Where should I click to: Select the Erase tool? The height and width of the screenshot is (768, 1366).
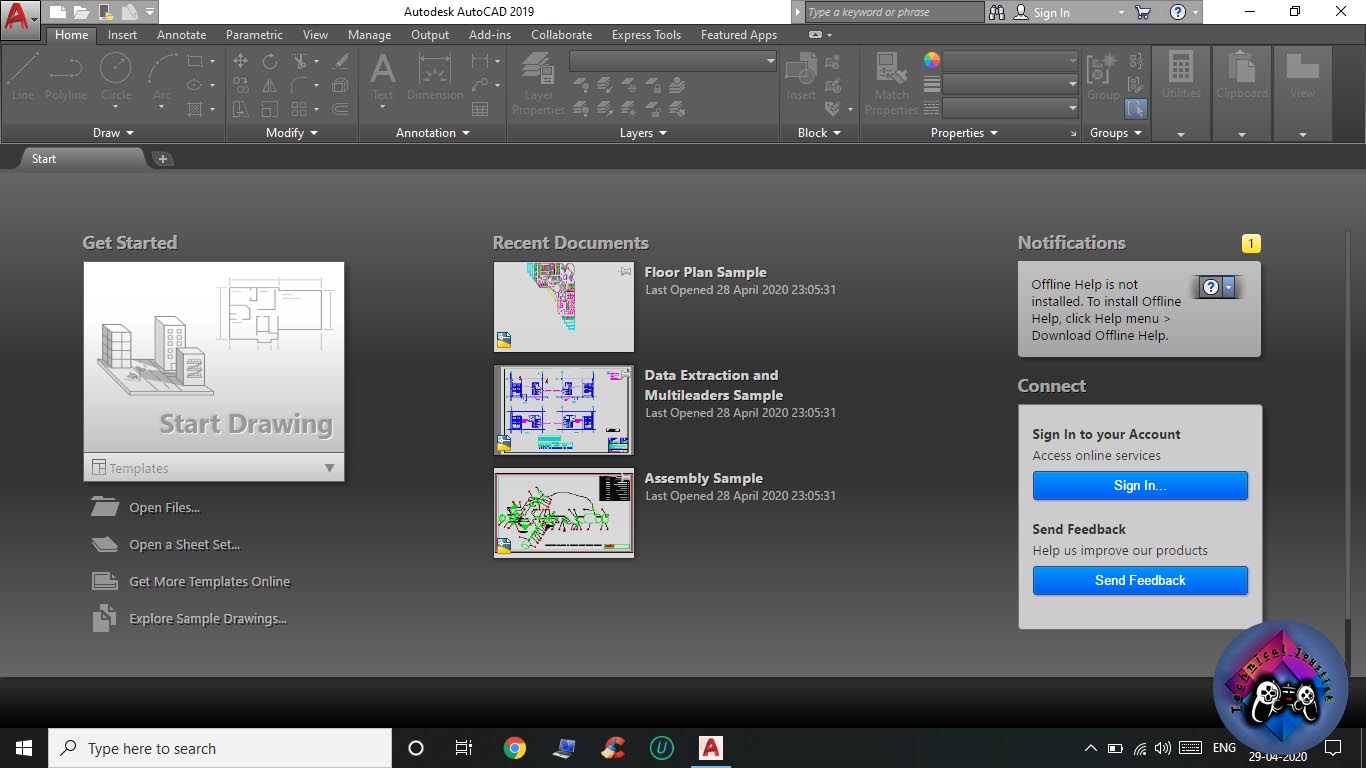[340, 61]
